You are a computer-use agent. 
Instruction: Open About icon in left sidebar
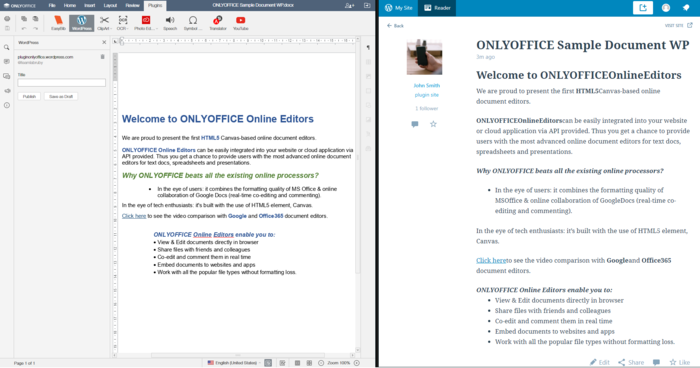[x=7, y=105]
